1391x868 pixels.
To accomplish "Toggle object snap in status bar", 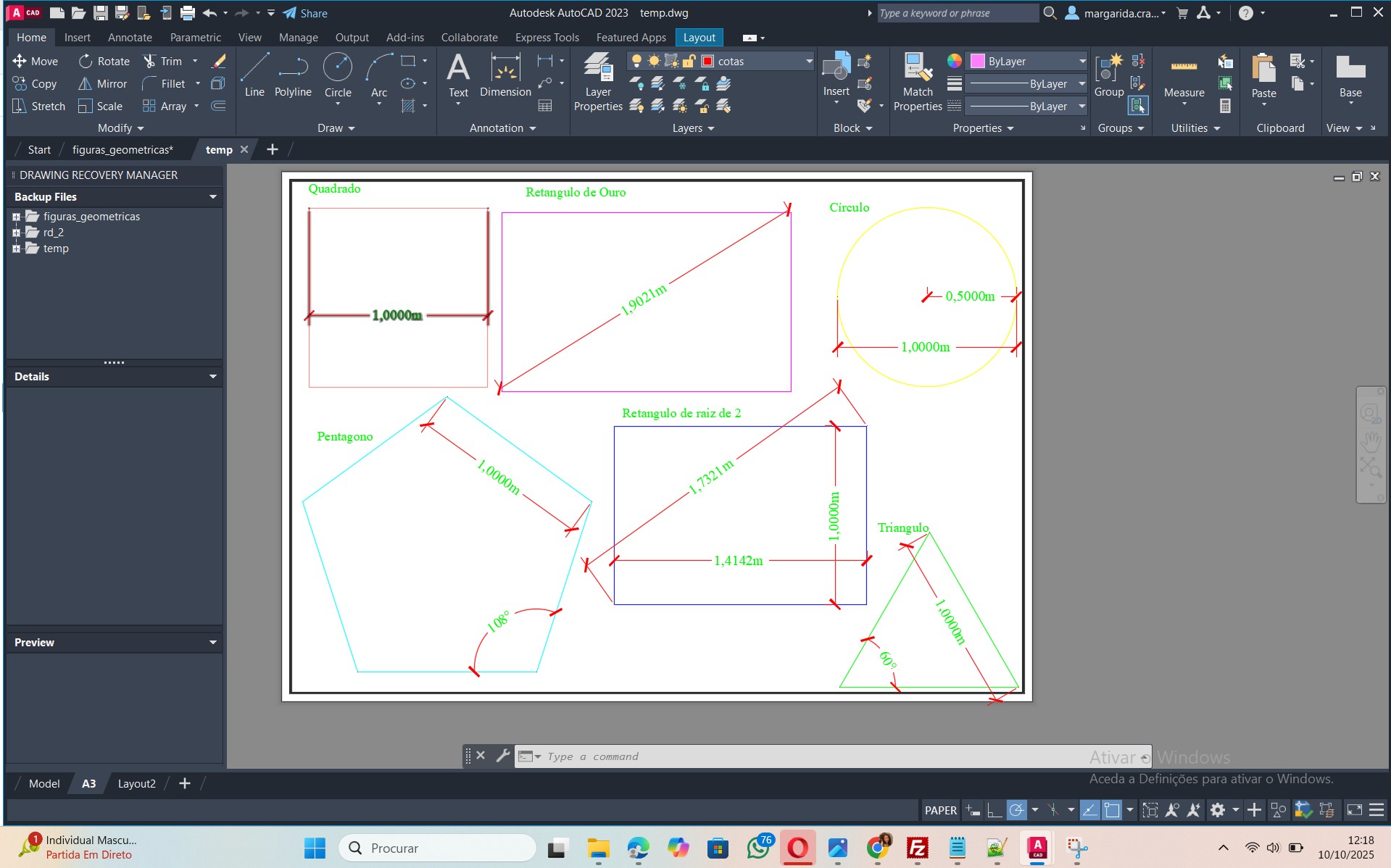I will click(1111, 810).
